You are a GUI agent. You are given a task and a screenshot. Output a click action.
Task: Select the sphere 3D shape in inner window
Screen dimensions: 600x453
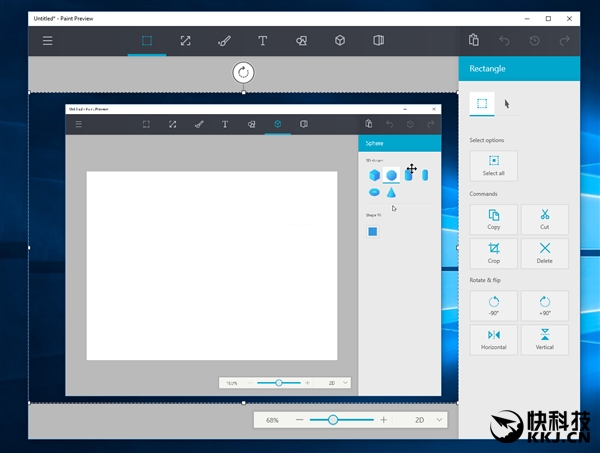click(391, 175)
